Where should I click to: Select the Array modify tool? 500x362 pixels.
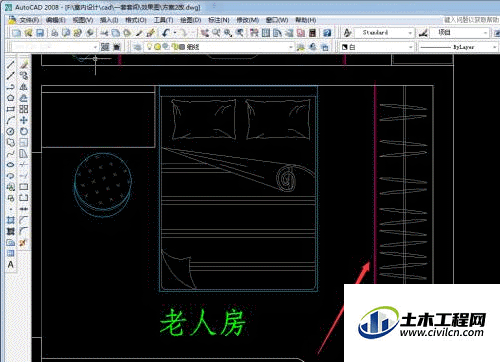[23, 109]
